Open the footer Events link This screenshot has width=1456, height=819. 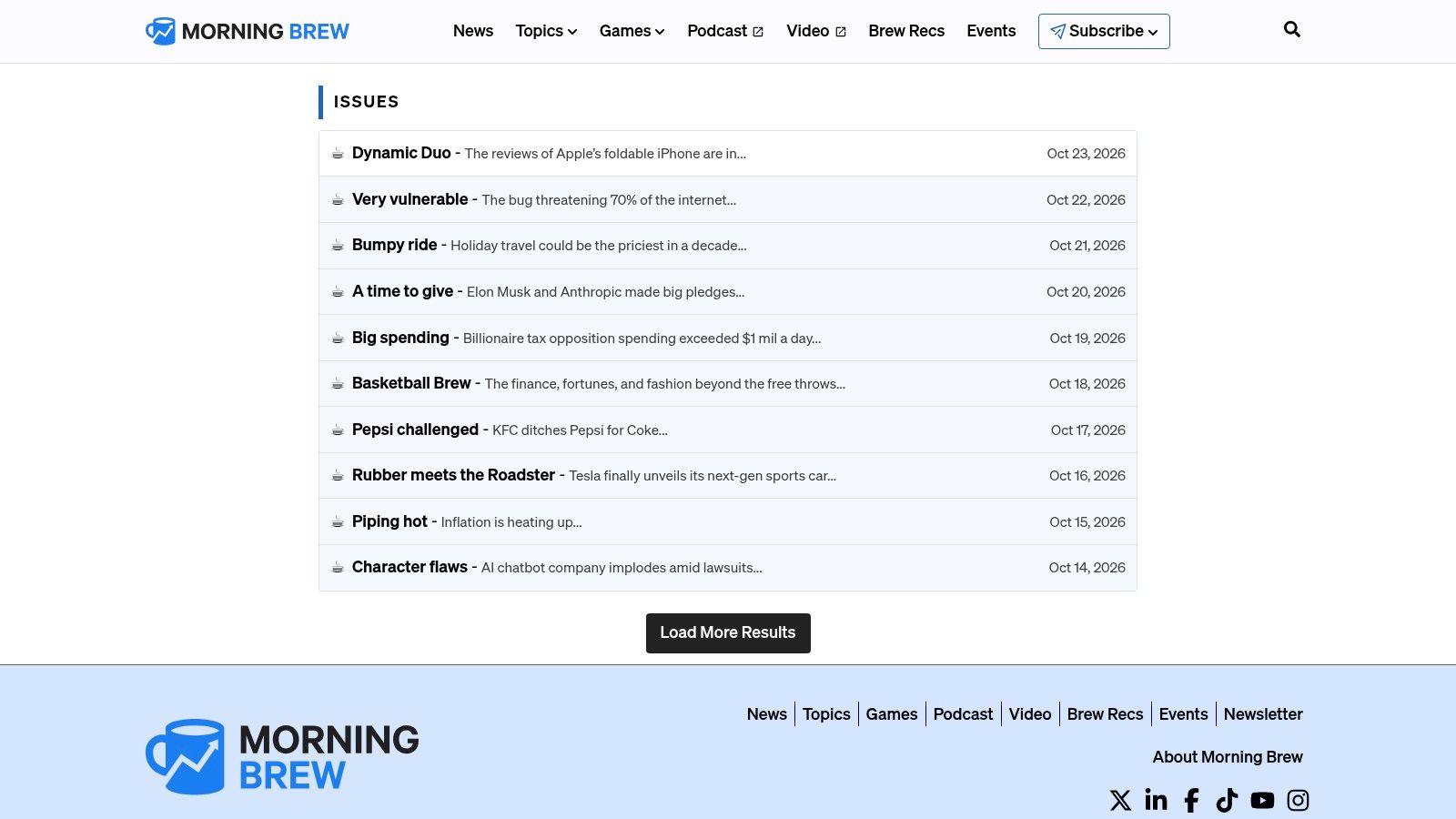tap(1183, 714)
